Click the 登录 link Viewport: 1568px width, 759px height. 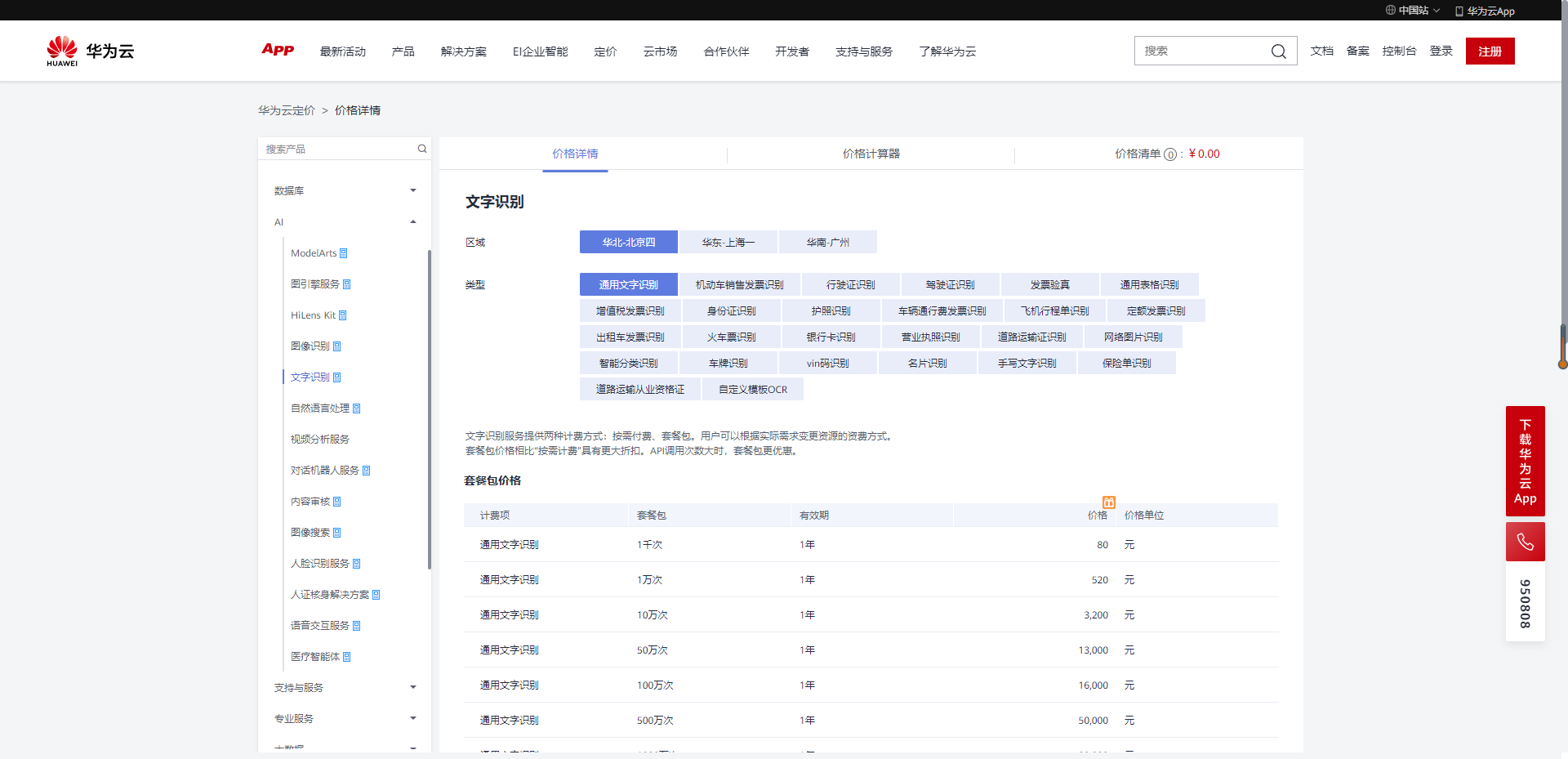coord(1441,51)
